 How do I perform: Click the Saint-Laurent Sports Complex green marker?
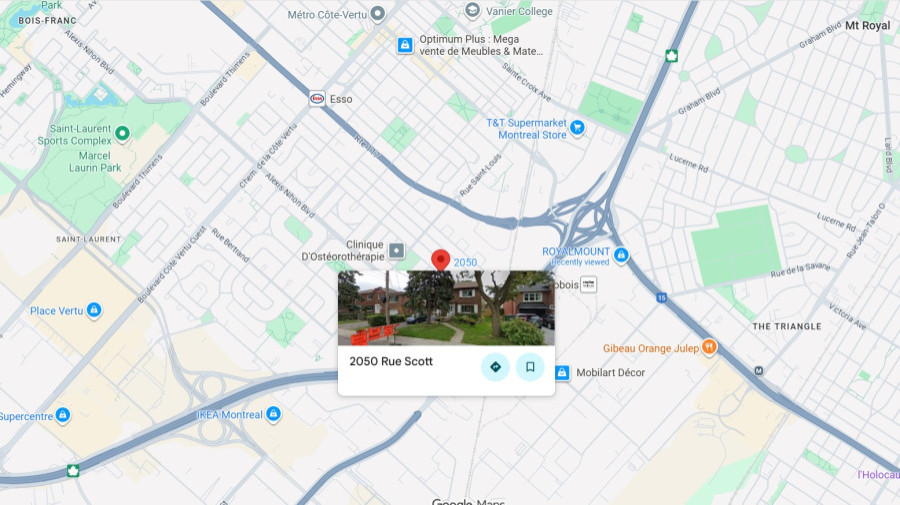point(122,134)
